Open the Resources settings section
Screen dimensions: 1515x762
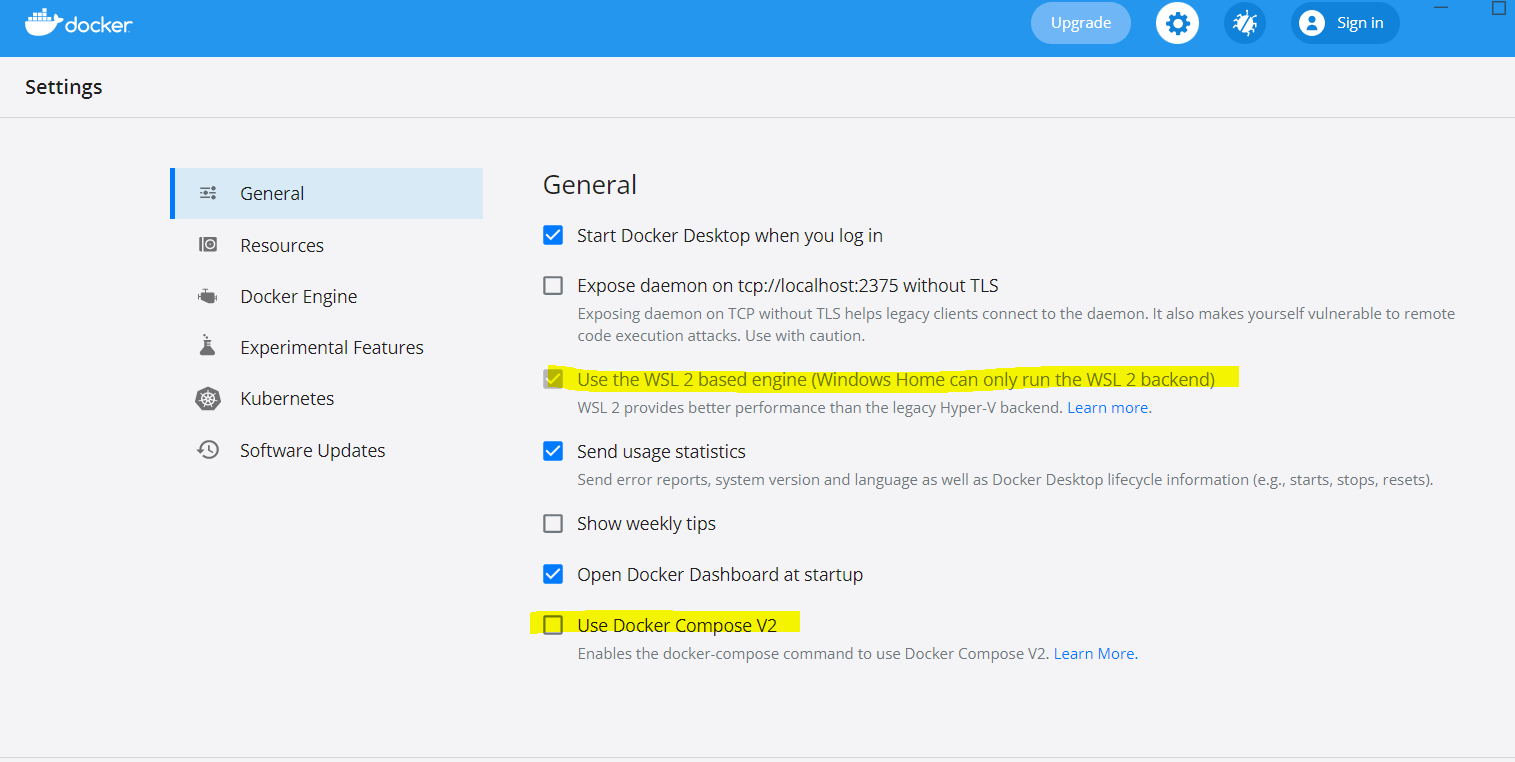tap(327, 245)
